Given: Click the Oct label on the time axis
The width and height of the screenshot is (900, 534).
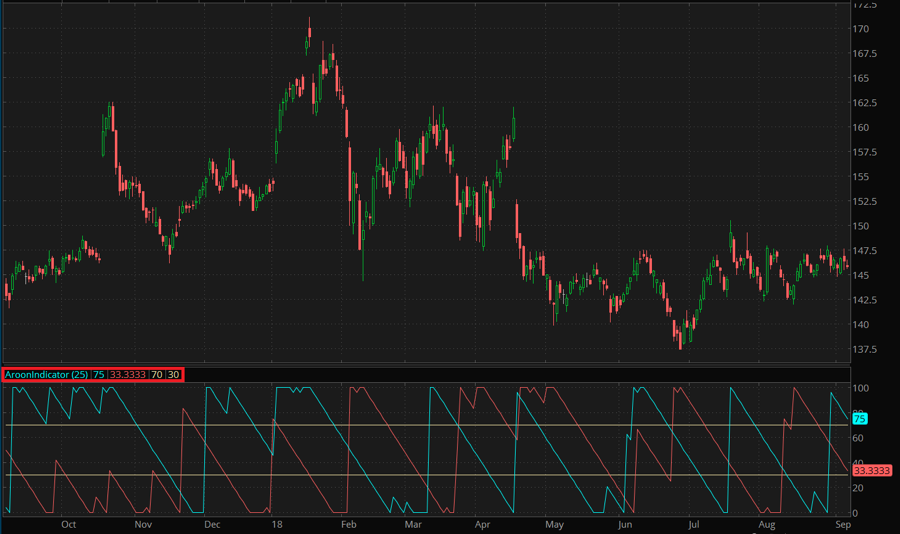Looking at the screenshot, I should tap(69, 523).
